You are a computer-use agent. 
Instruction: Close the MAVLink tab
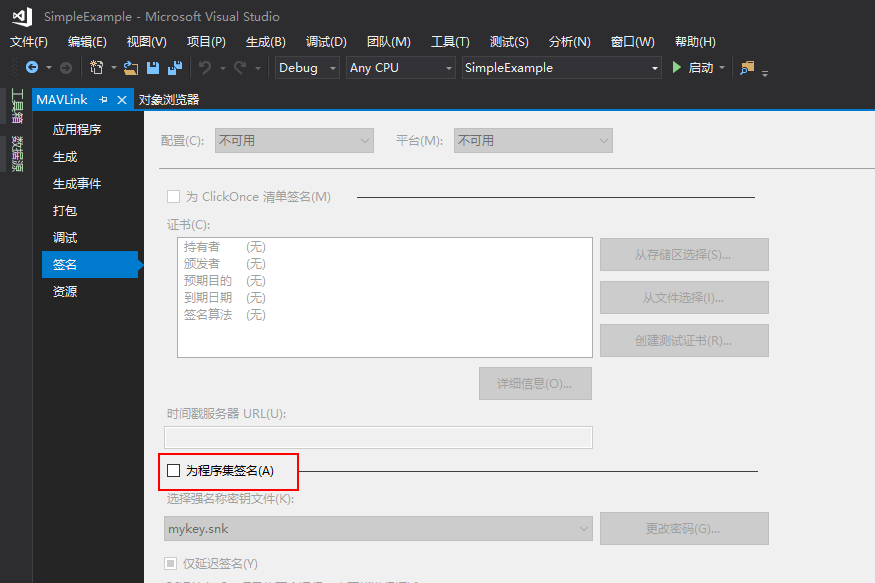tap(122, 100)
